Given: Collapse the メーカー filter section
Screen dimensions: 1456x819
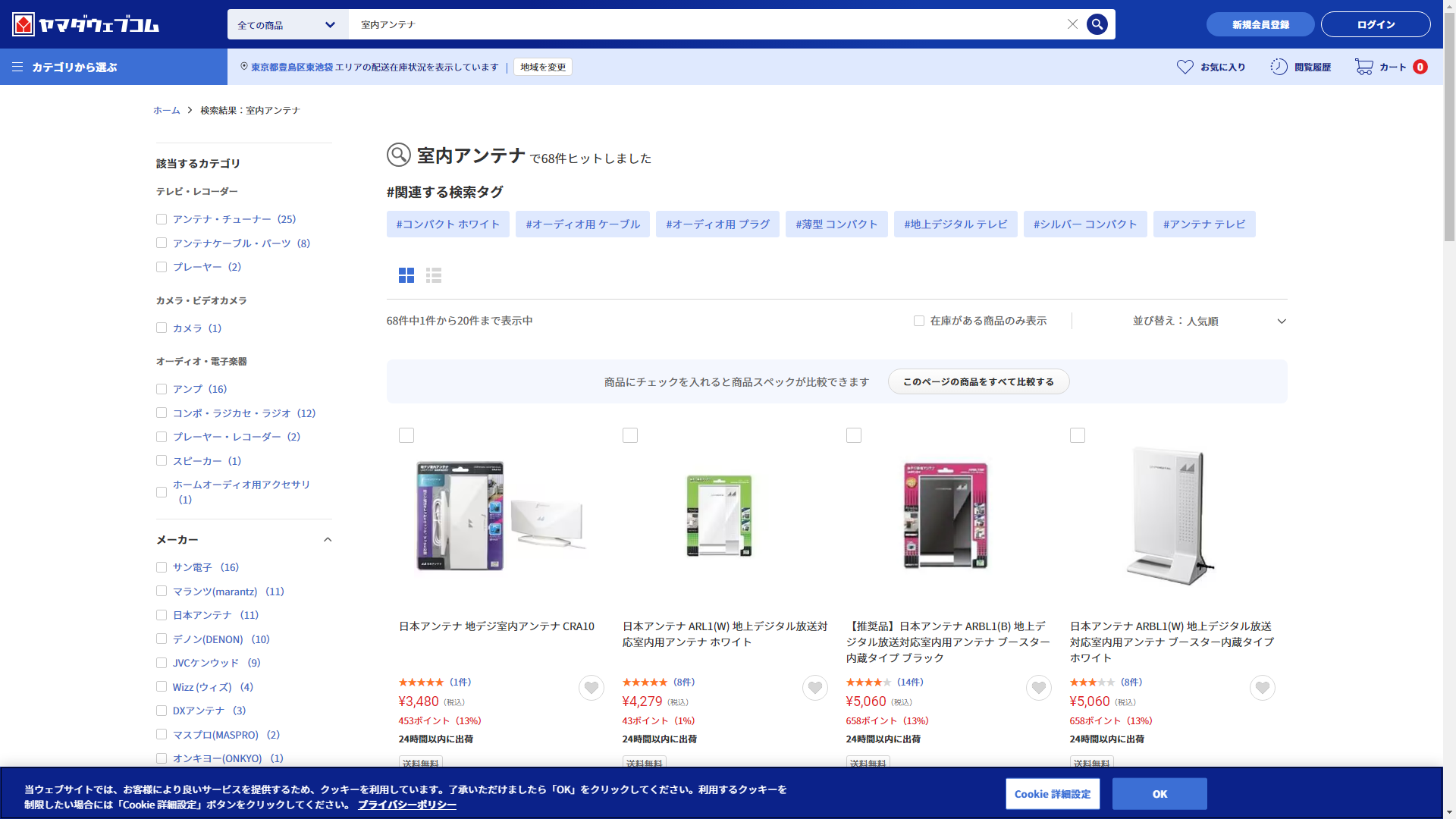Looking at the screenshot, I should 328,540.
